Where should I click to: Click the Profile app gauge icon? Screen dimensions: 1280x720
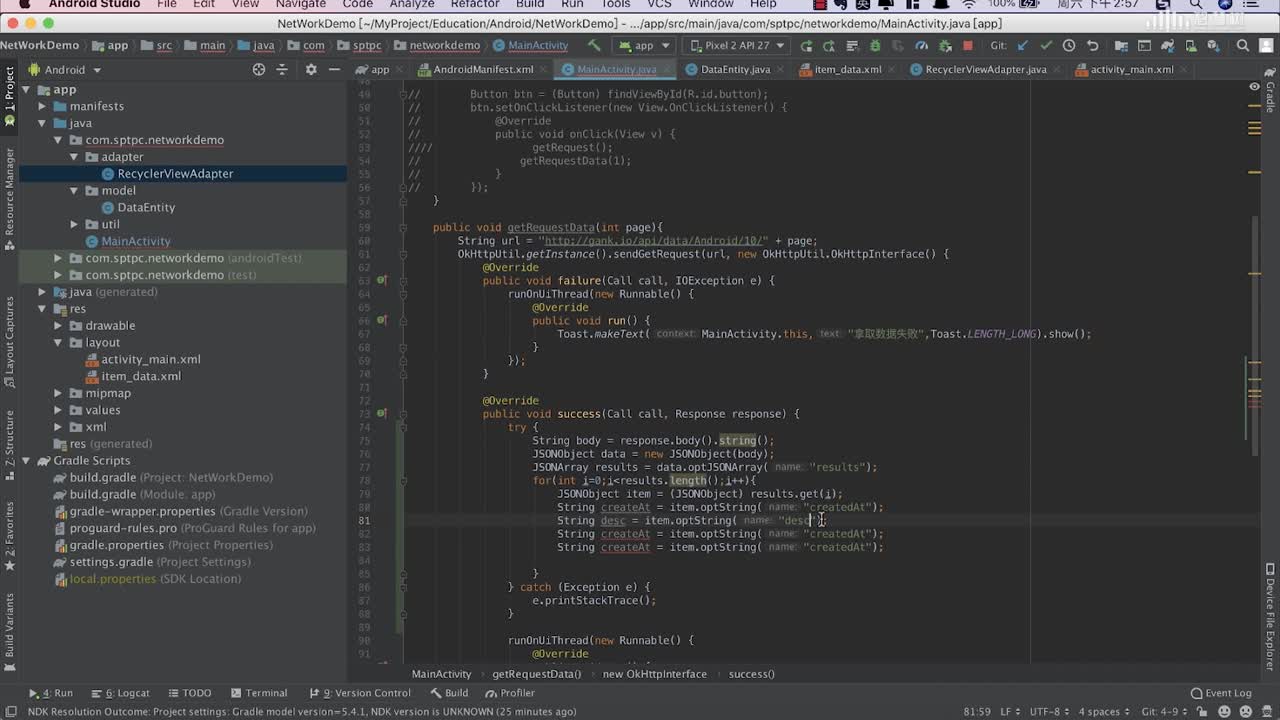[921, 45]
